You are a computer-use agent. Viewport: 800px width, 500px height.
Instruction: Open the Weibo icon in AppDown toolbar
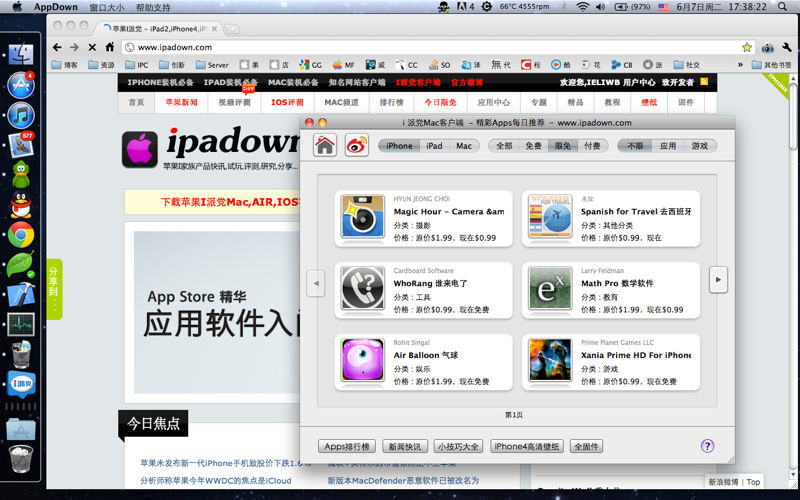(357, 146)
